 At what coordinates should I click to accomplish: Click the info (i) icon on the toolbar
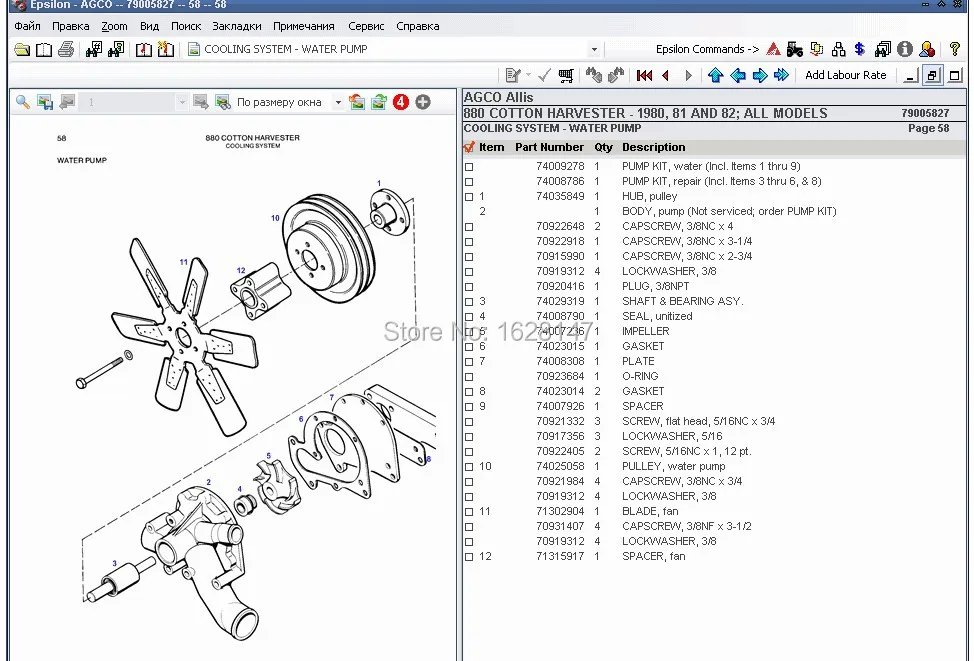click(905, 49)
